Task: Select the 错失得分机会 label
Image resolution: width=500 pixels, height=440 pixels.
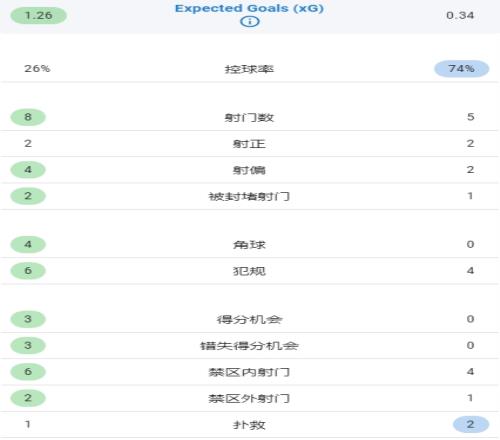Action: 249,346
